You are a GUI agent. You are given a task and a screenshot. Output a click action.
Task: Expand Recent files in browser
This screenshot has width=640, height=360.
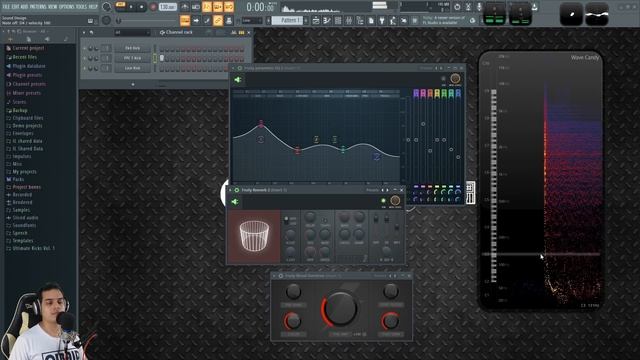click(24, 57)
